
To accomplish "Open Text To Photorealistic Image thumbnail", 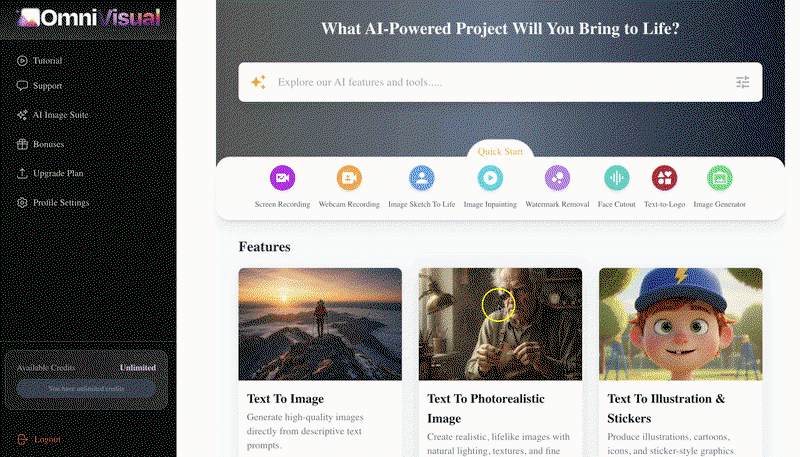I will pos(500,324).
